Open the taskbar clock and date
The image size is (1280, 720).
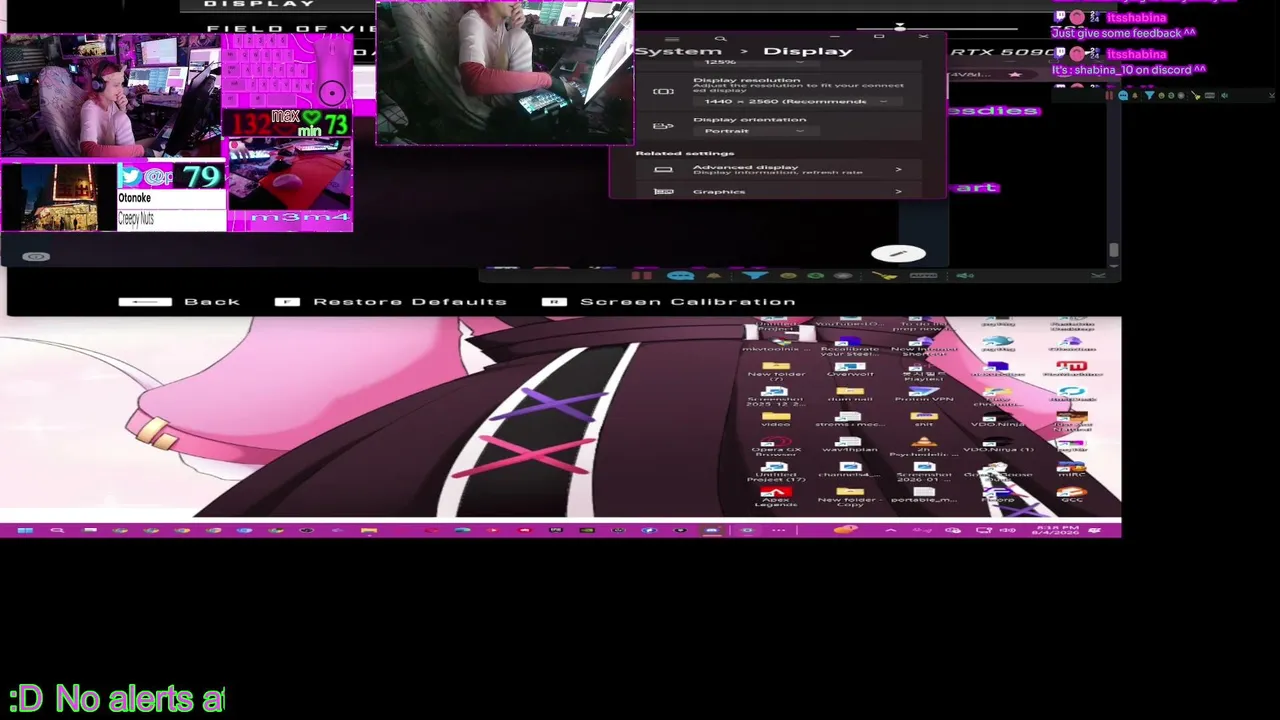tap(1057, 530)
